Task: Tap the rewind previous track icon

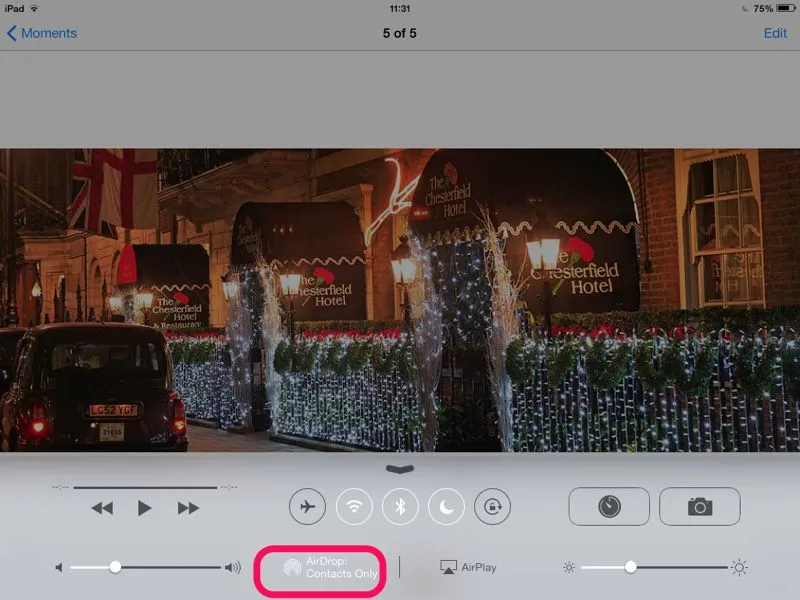Action: 102,508
